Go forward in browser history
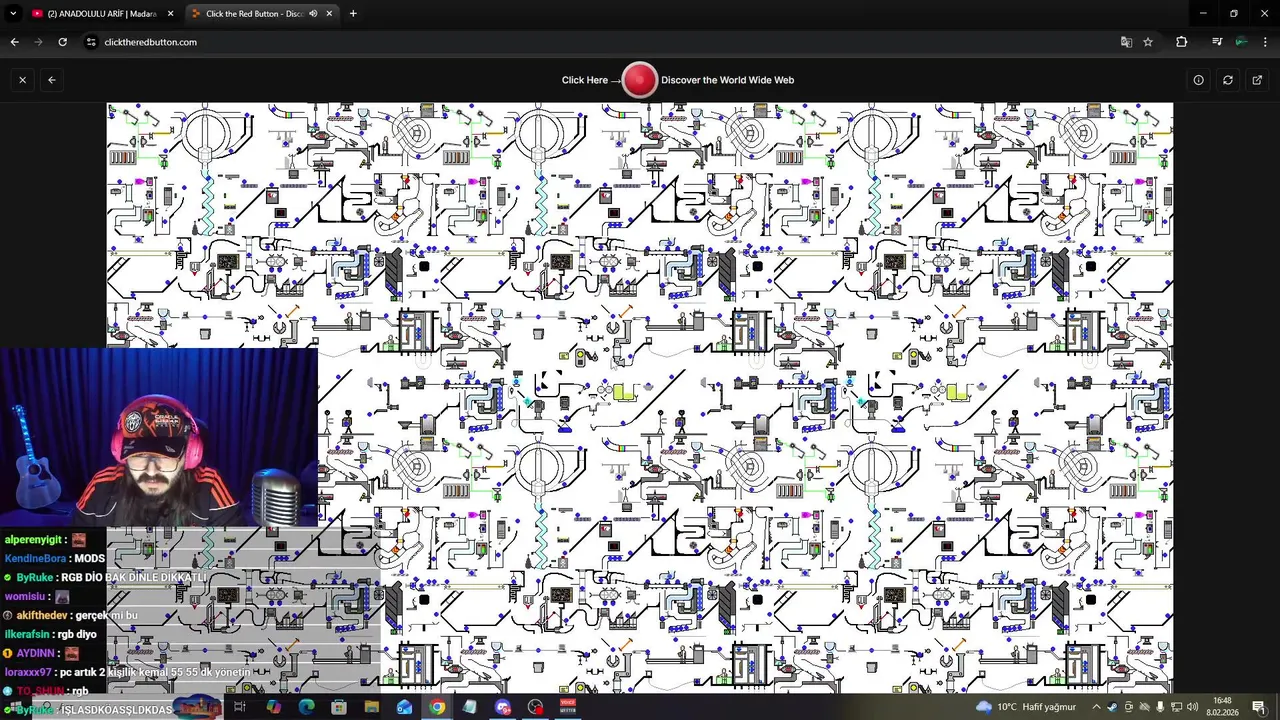 click(38, 42)
